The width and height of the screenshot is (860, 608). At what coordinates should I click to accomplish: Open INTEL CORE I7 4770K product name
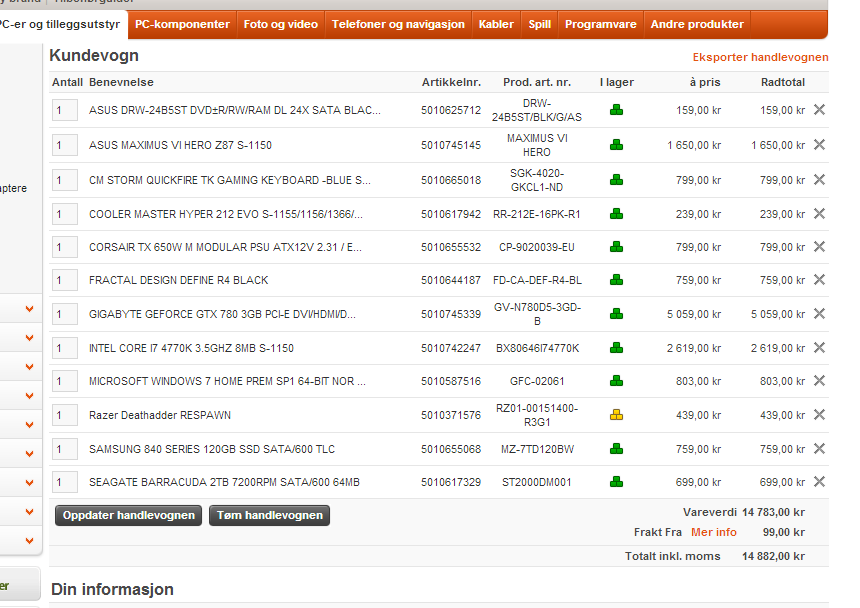point(191,348)
